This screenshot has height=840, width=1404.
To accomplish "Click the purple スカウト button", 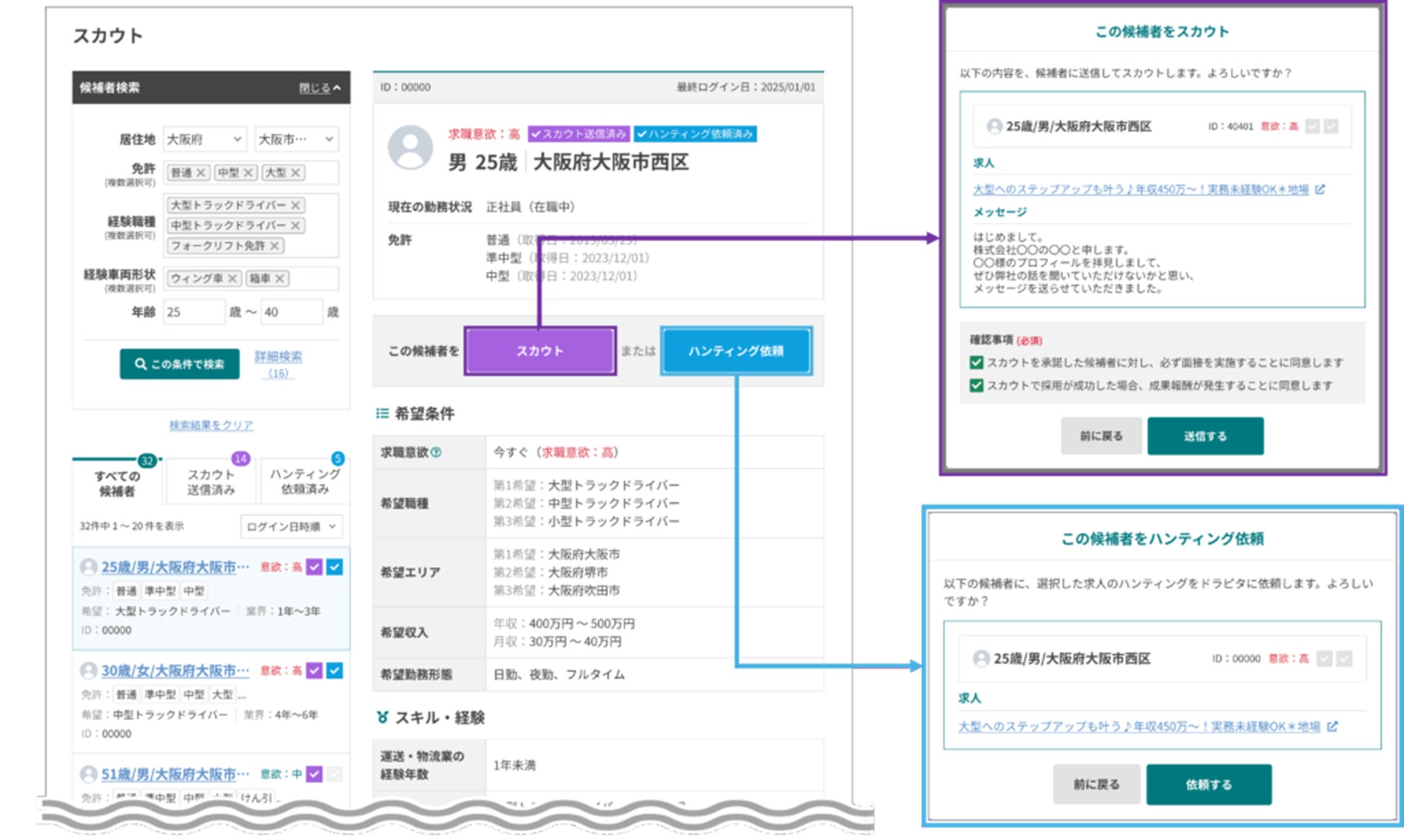I will tap(540, 351).
